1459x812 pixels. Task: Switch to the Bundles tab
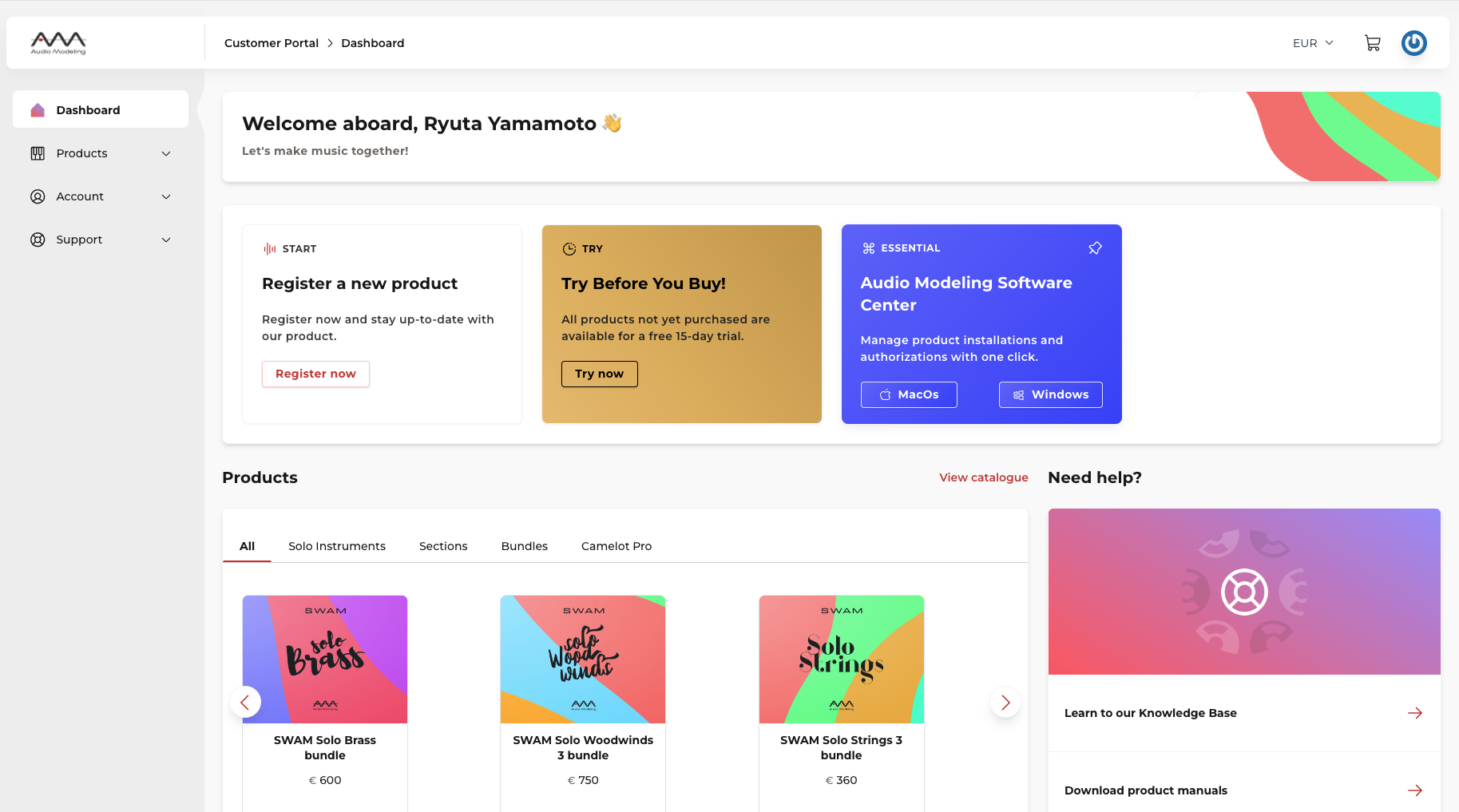coord(525,546)
